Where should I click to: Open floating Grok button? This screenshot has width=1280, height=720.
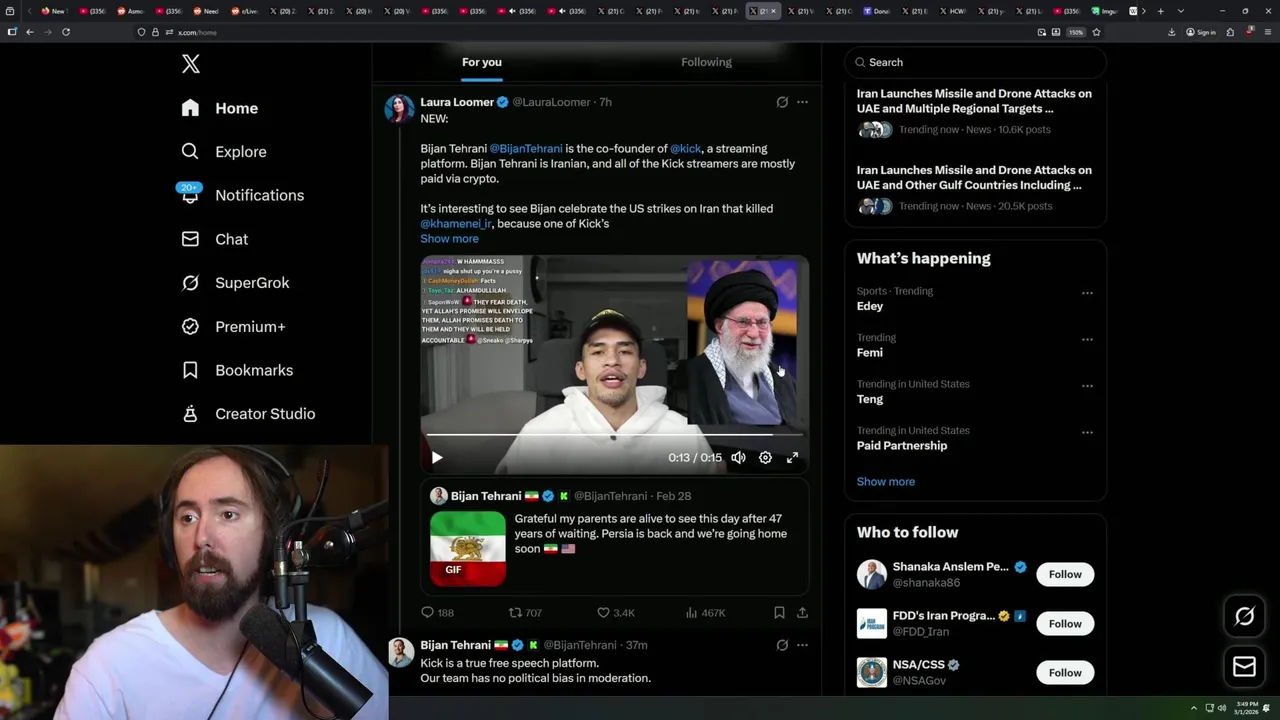[x=1244, y=617]
